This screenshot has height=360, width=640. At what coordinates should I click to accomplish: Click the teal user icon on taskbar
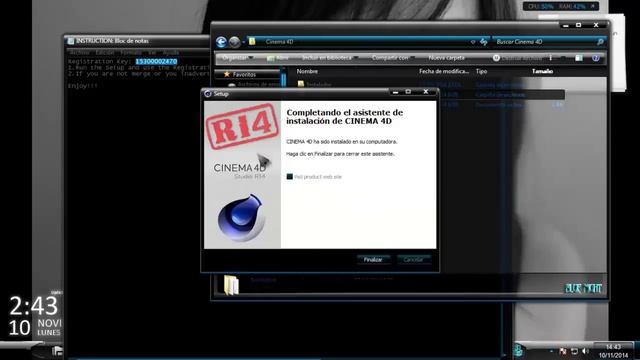pyautogui.click(x=518, y=350)
